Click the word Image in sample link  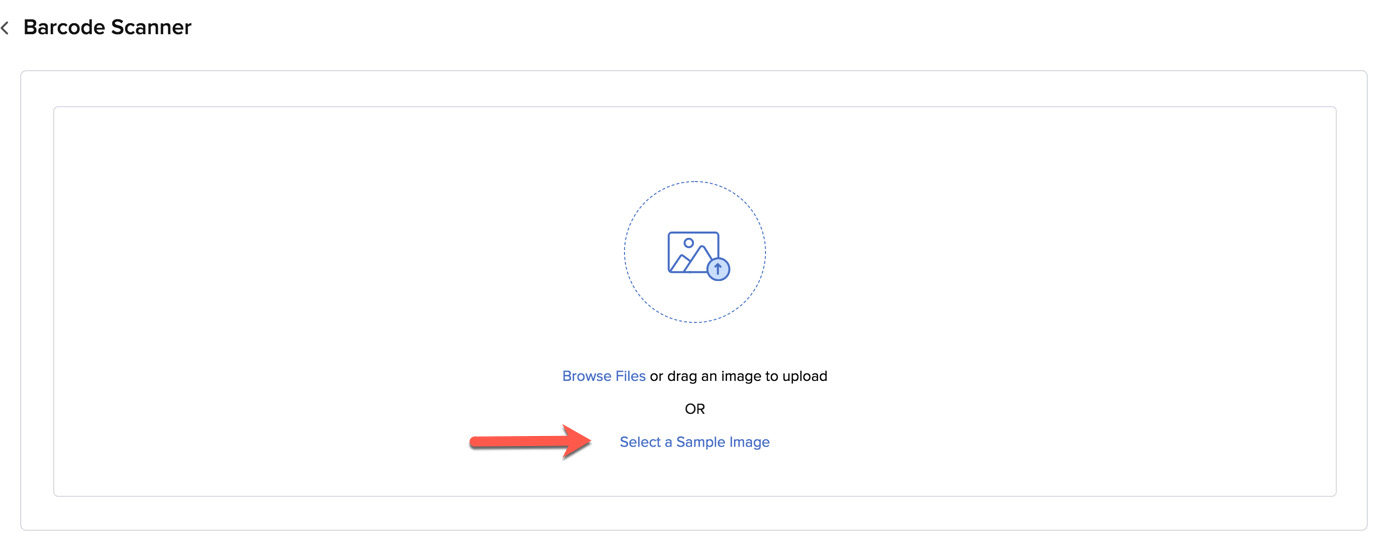coord(750,442)
